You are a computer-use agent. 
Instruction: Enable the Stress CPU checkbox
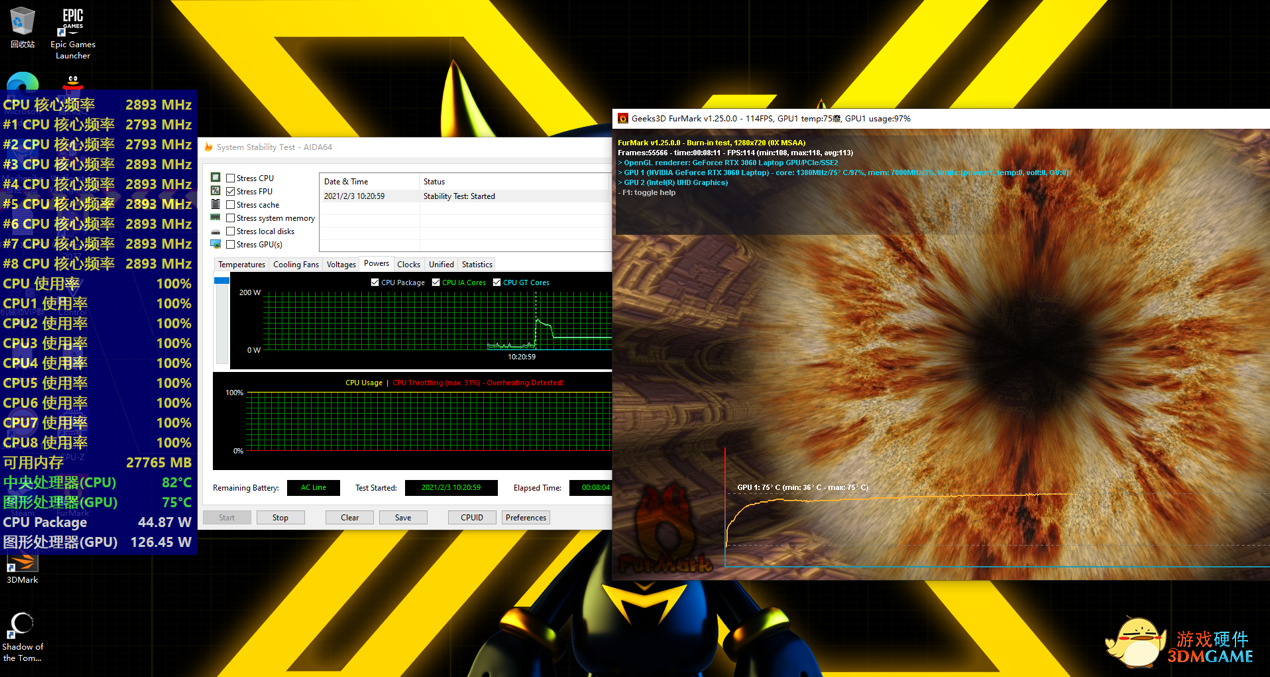(x=231, y=178)
